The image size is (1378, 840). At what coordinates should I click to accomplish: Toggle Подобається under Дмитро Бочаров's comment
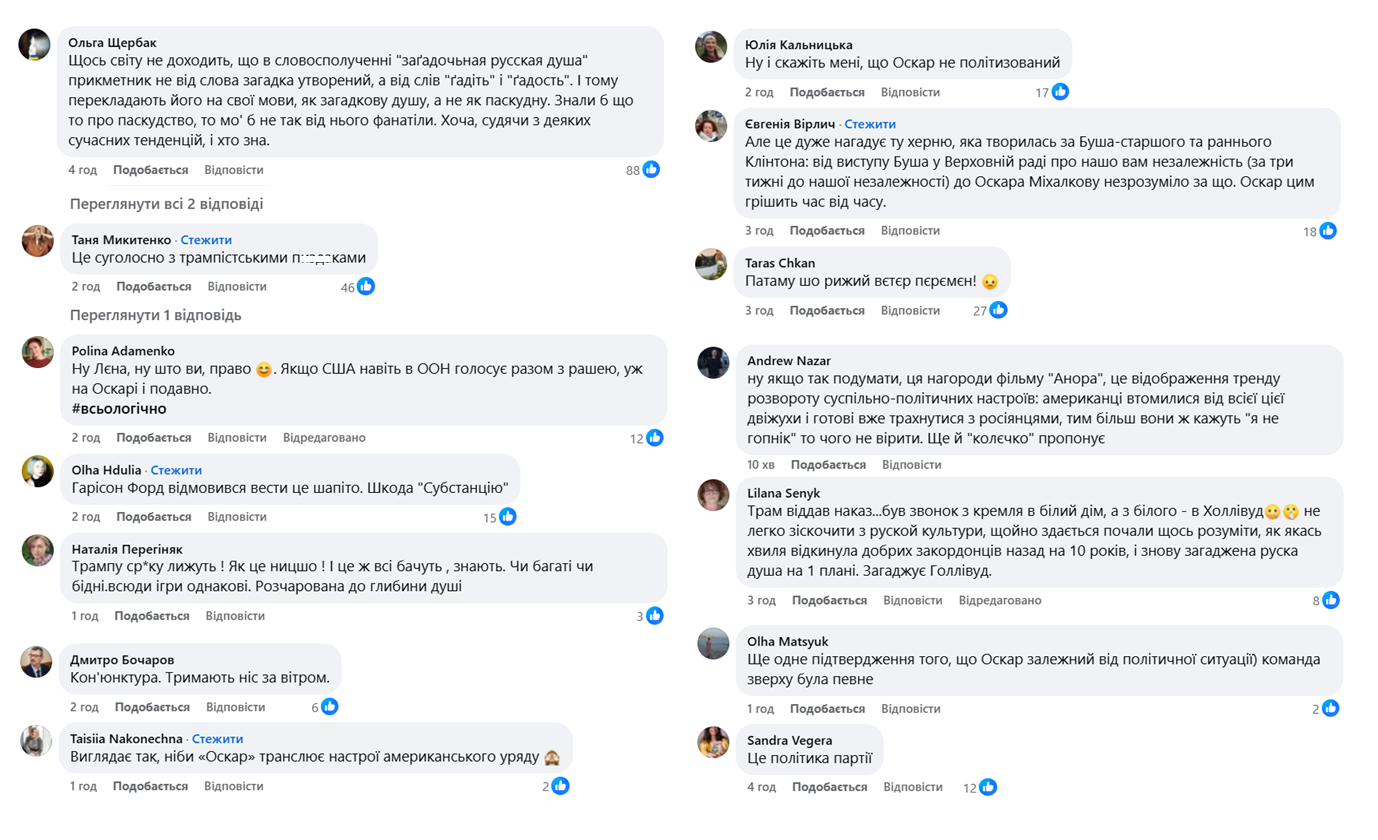click(152, 708)
